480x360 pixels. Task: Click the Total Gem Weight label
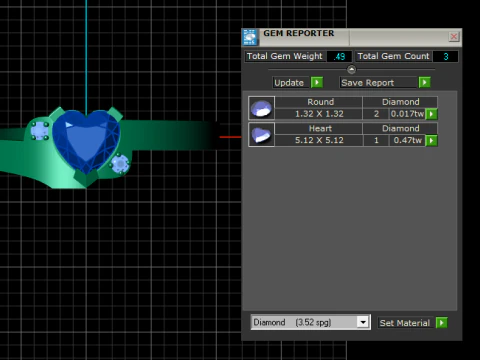coord(285,56)
